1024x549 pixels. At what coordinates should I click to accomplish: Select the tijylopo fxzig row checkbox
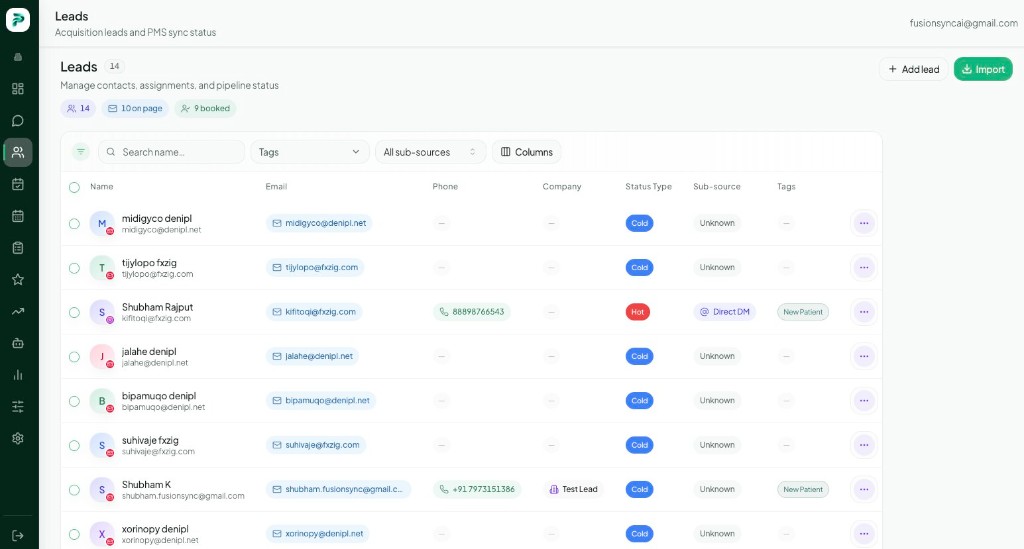[74, 268]
